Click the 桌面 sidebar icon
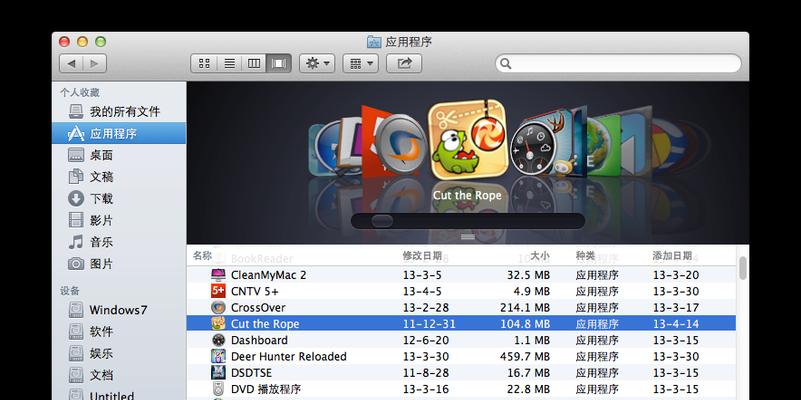The width and height of the screenshot is (801, 400). click(76, 155)
